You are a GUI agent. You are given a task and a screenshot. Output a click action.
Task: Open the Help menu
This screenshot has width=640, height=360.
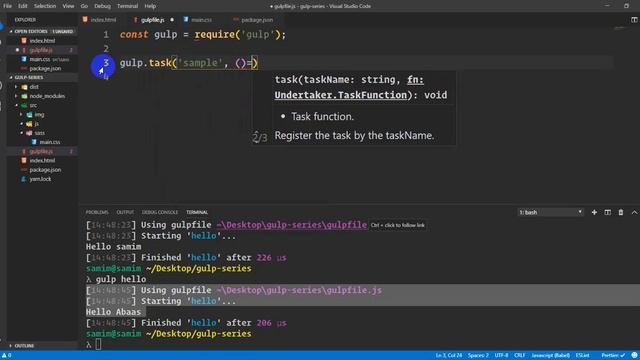coord(150,6)
